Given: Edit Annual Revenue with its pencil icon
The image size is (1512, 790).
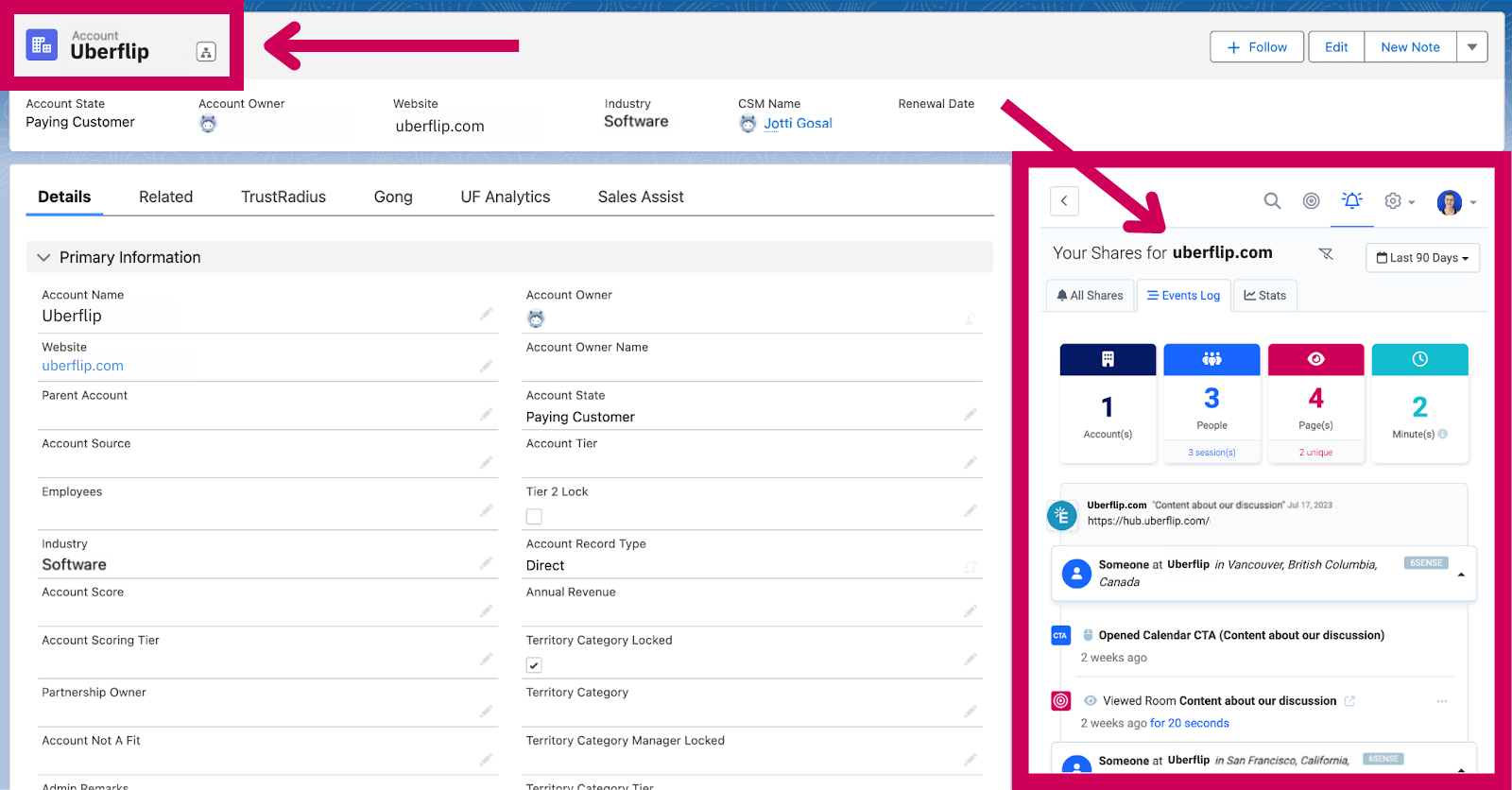Looking at the screenshot, I should 971,611.
